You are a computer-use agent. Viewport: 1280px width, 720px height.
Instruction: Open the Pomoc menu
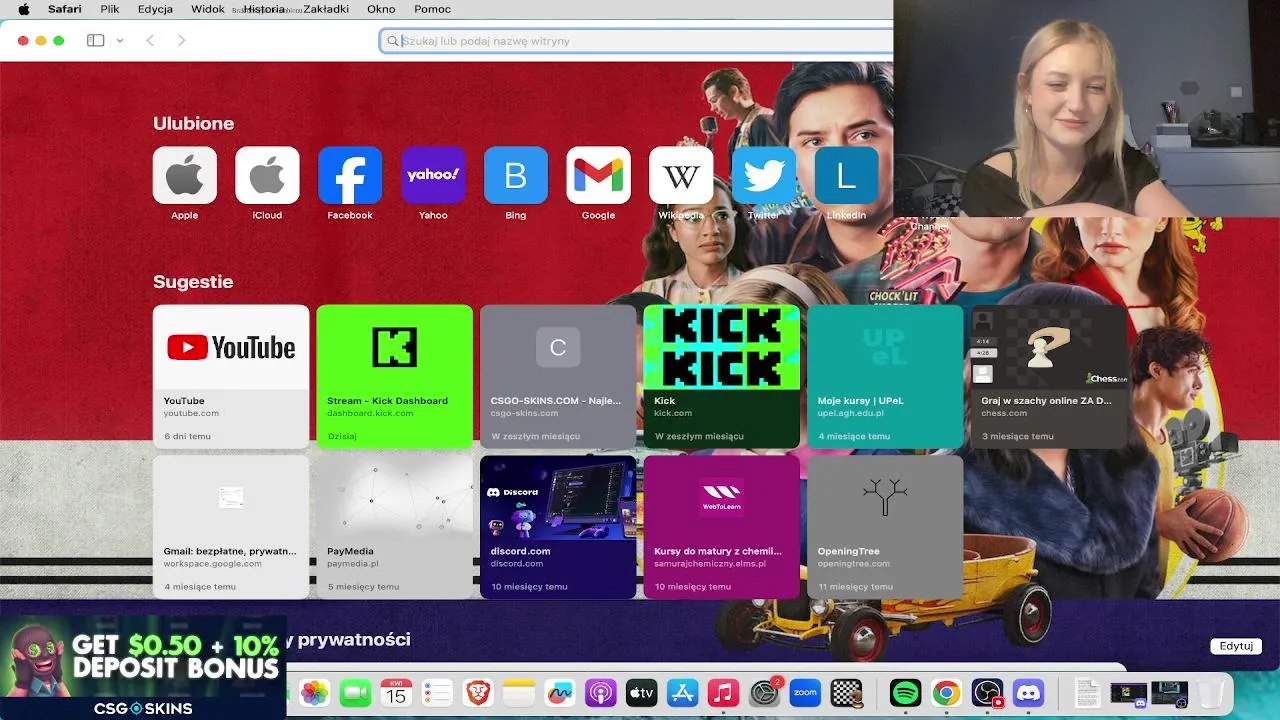433,9
